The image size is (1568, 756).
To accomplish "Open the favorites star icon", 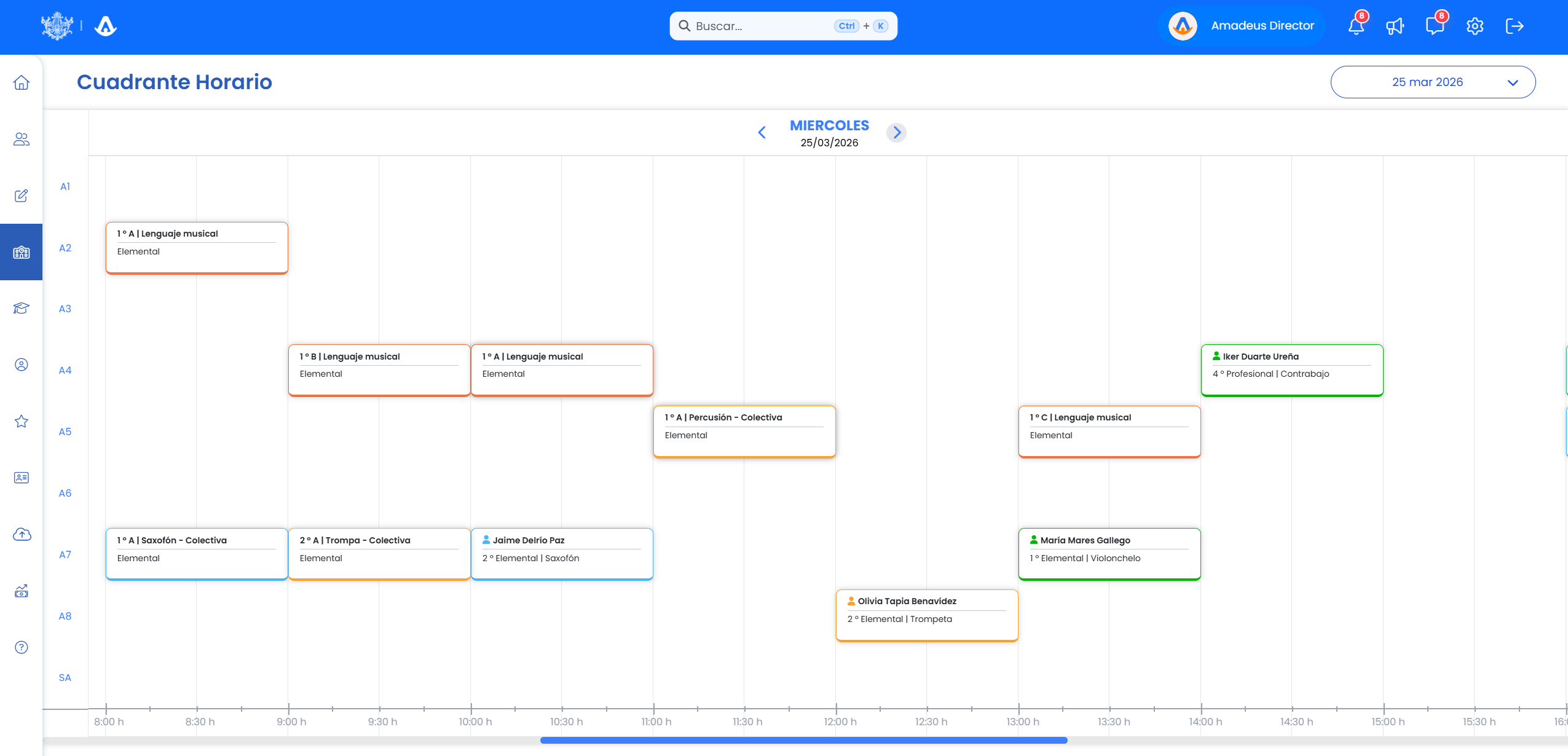I will click(x=21, y=421).
